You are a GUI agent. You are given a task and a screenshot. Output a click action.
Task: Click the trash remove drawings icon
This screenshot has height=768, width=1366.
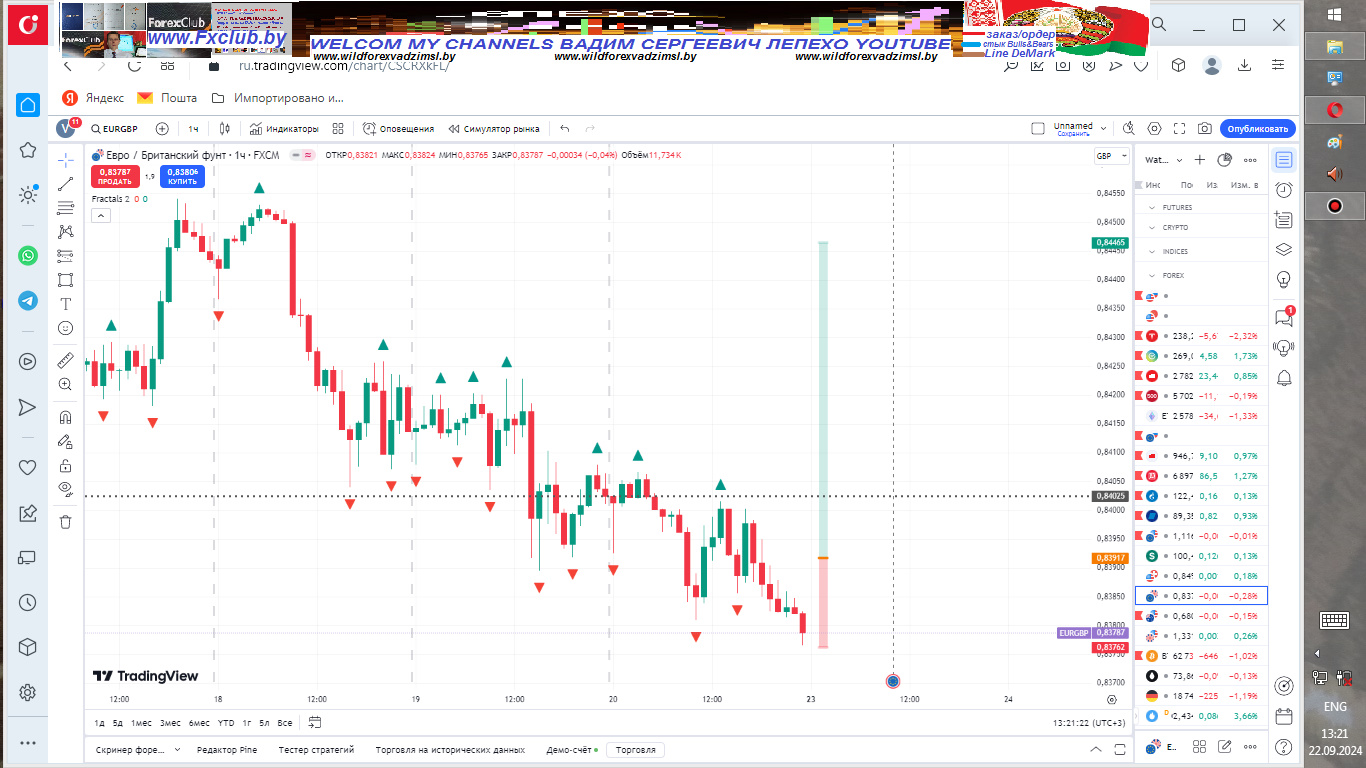coord(66,521)
